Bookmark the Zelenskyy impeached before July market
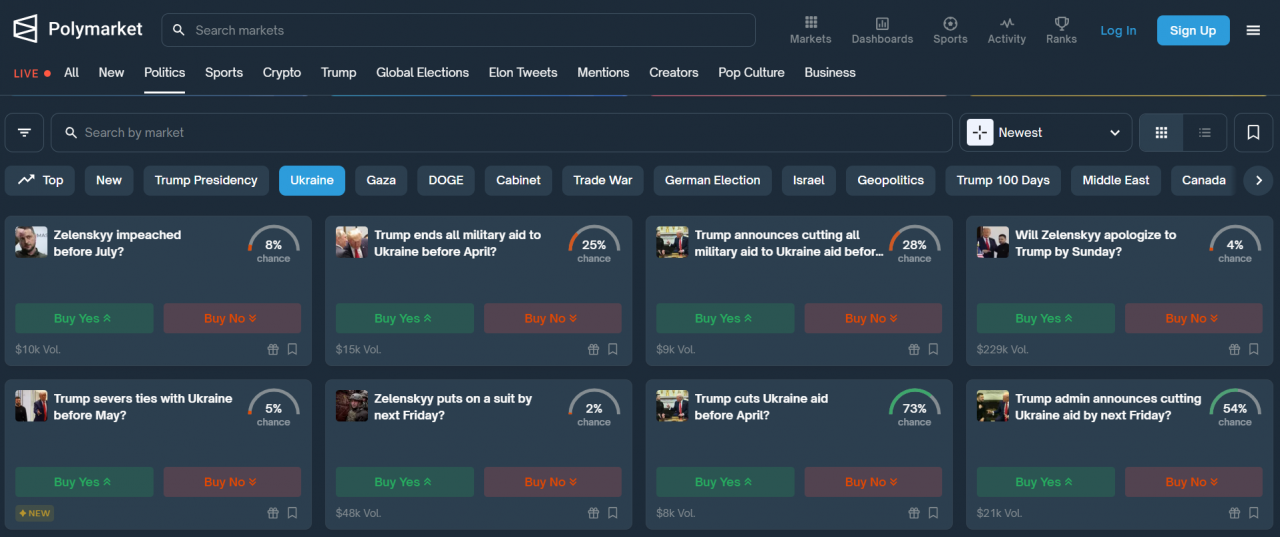Image resolution: width=1280 pixels, height=537 pixels. coord(292,349)
